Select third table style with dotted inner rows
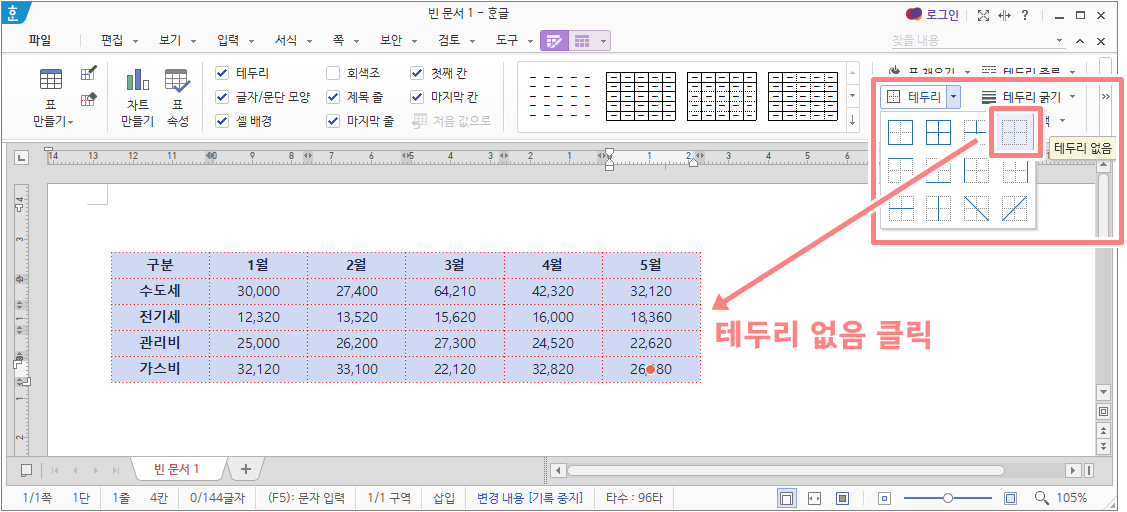1127x512 pixels. pyautogui.click(x=722, y=96)
